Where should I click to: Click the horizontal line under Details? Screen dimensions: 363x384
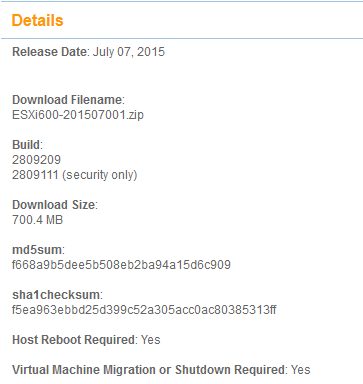coord(182,38)
